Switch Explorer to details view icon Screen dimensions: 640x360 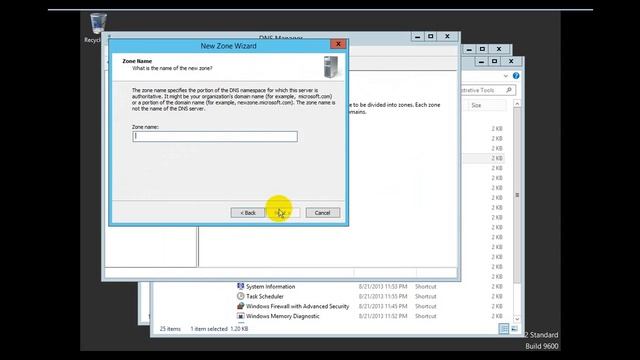click(x=504, y=329)
